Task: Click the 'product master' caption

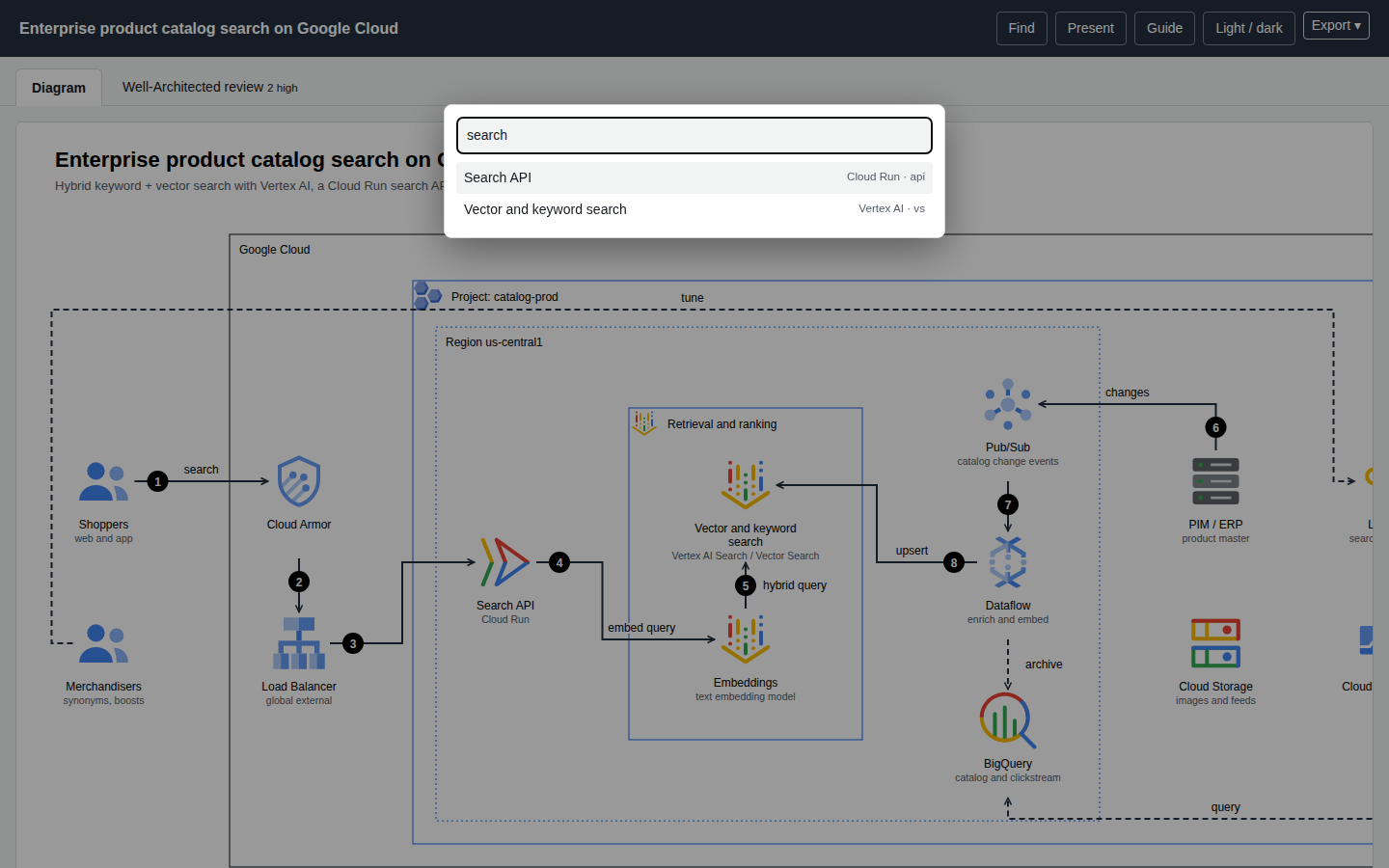Action: click(x=1215, y=539)
